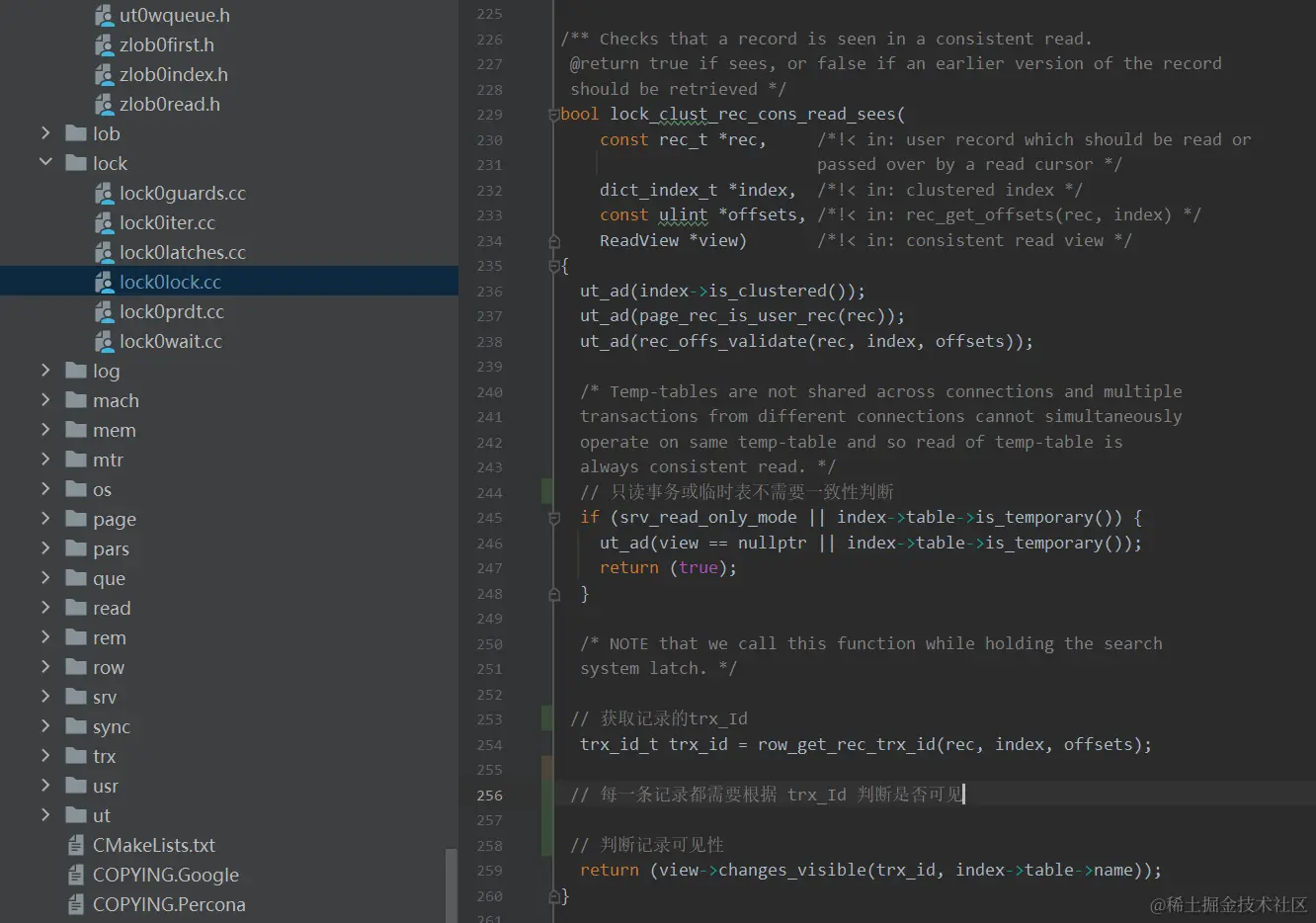Click the pars folder icon
Viewport: 1316px width, 923px height.
(x=76, y=548)
